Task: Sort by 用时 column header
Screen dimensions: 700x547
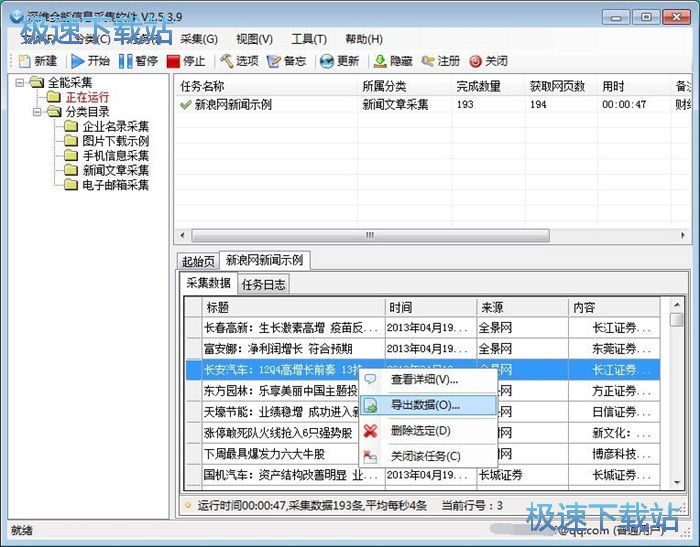Action: (x=634, y=86)
